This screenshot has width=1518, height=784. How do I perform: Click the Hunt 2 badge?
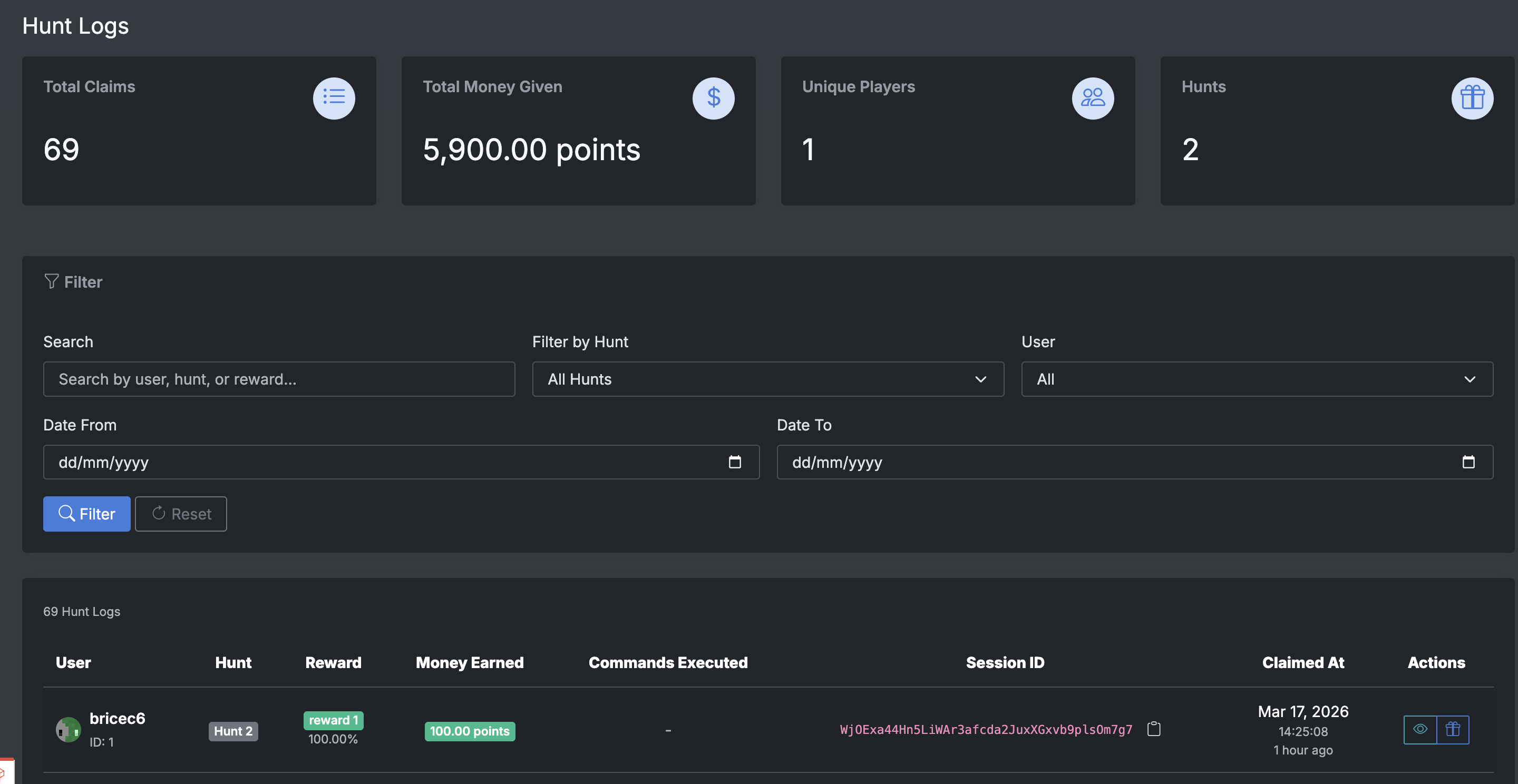coord(233,731)
